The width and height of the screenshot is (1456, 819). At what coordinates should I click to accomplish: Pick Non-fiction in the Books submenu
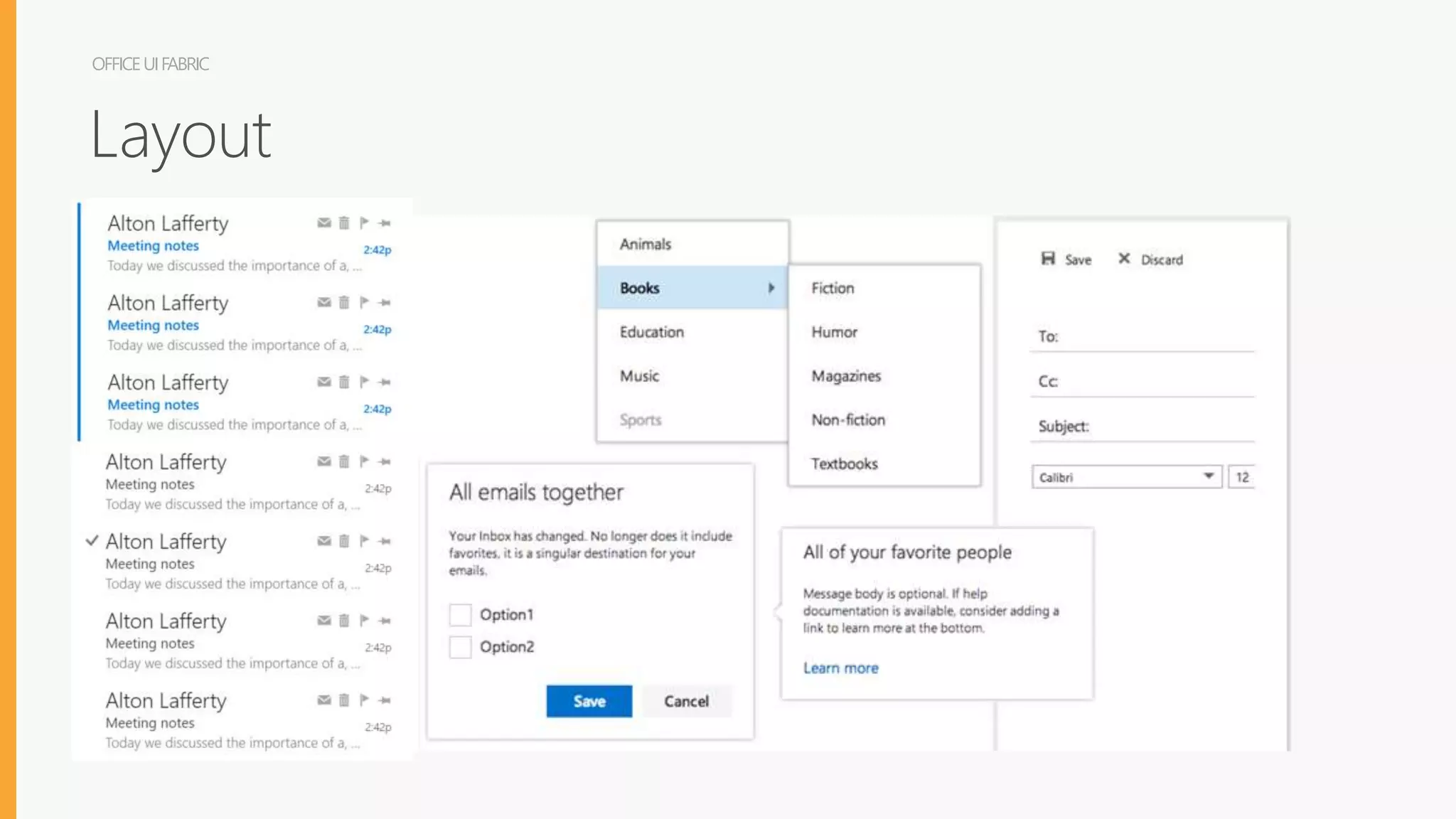pos(884,420)
